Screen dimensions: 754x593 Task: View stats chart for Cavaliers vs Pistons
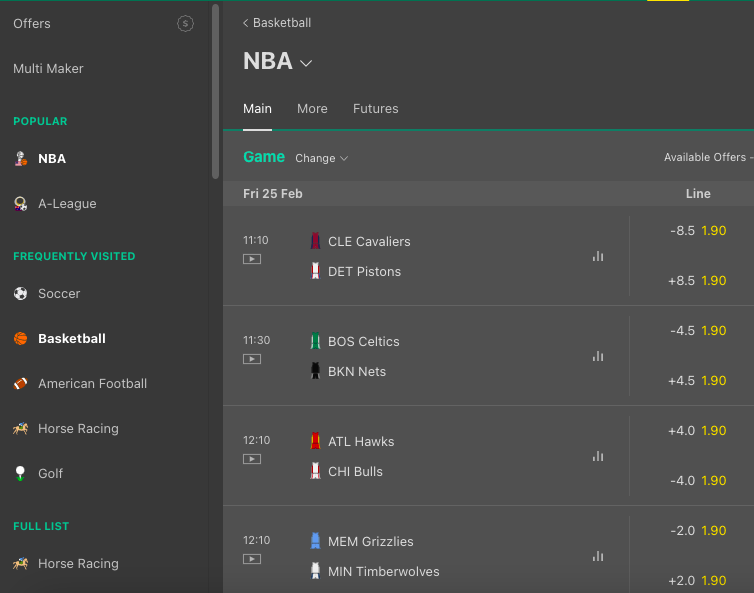click(598, 256)
